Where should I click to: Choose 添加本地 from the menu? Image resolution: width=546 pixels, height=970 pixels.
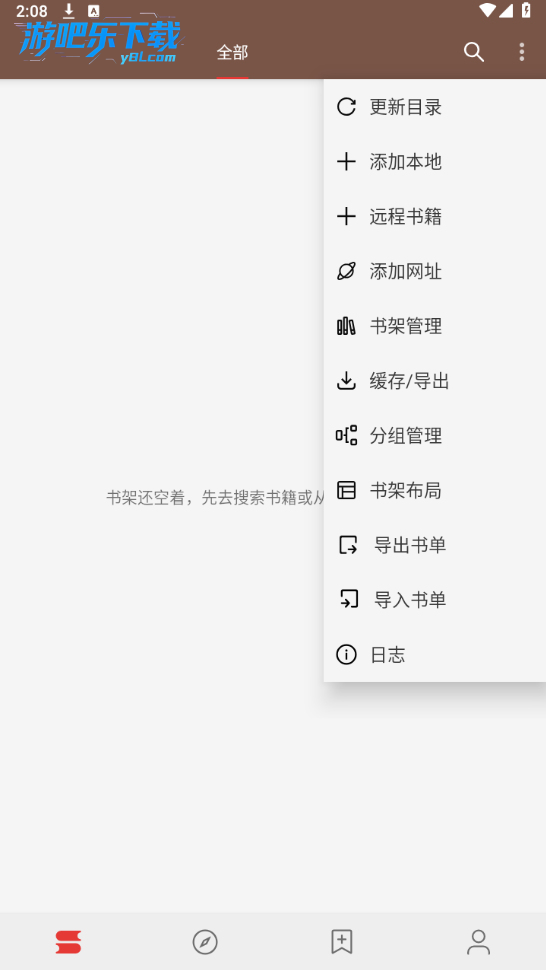[x=435, y=161]
